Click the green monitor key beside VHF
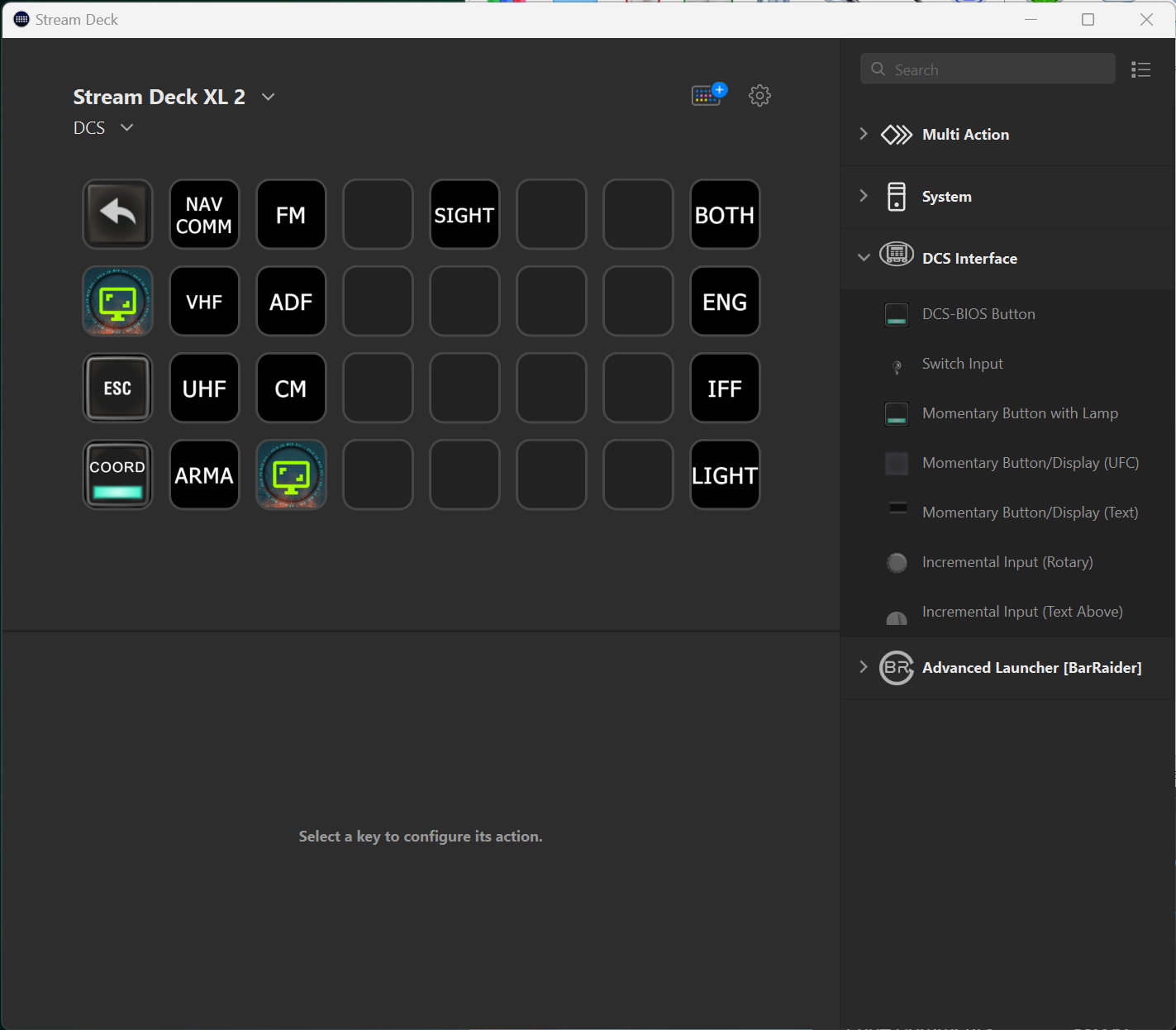The width and height of the screenshot is (1176, 1030). tap(117, 301)
